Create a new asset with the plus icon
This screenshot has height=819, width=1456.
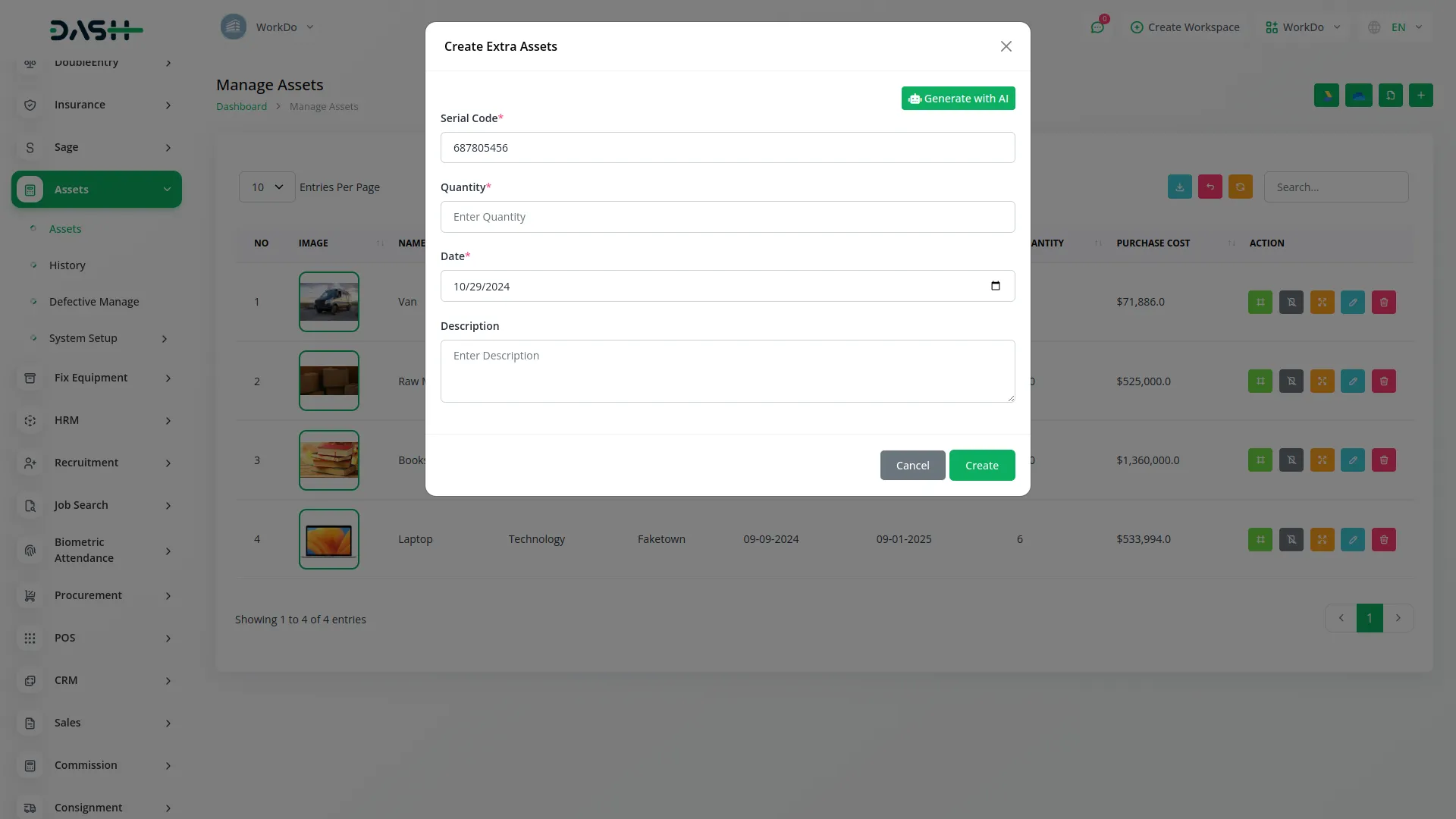(x=1421, y=95)
